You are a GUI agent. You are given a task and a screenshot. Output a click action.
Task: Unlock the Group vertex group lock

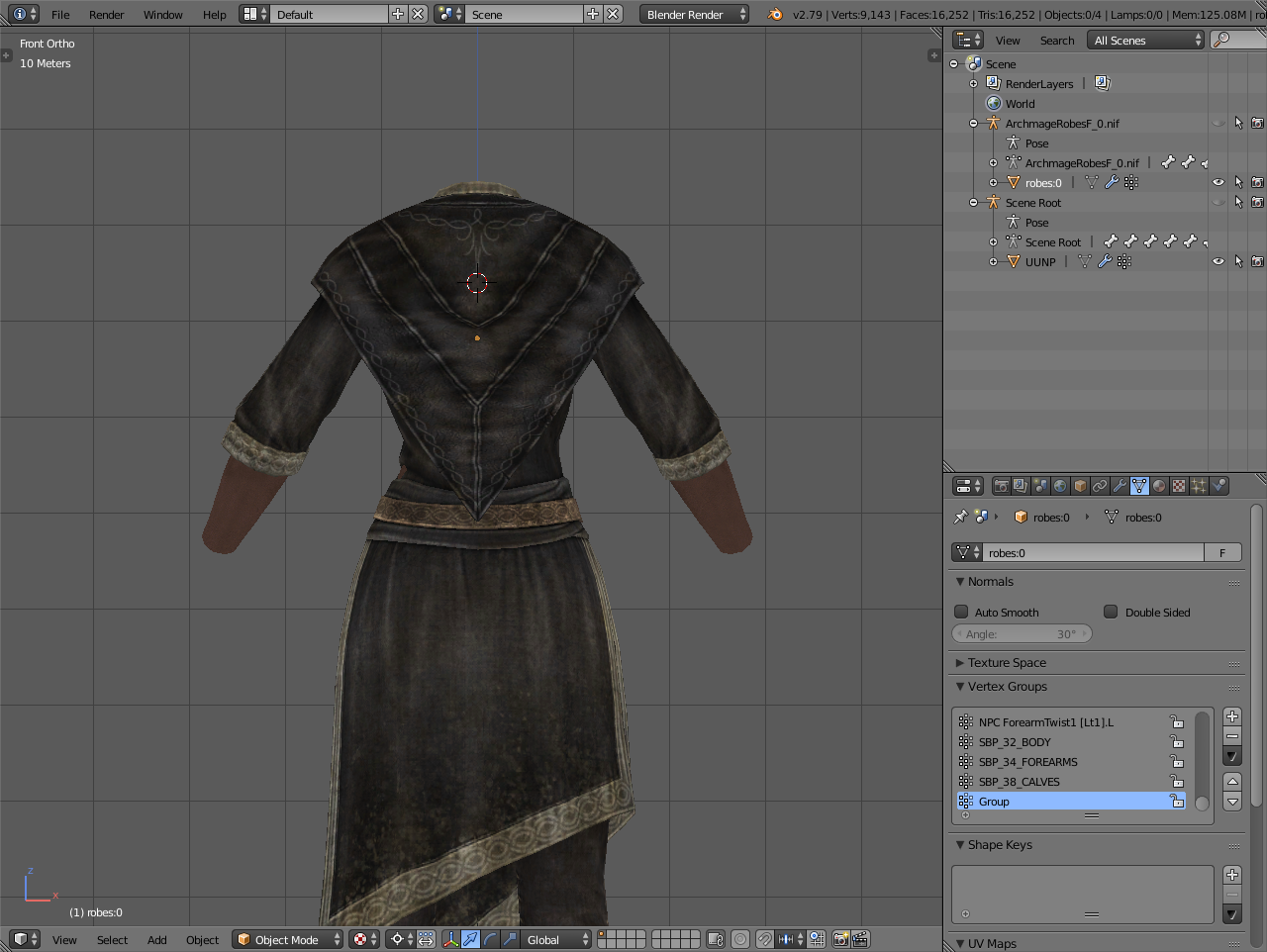1176,802
